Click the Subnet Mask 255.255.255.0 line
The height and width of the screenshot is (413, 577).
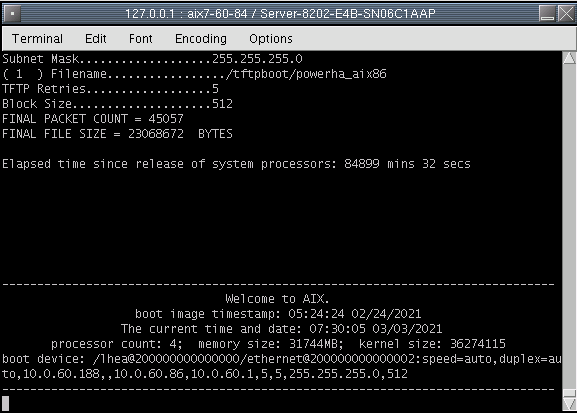pos(152,59)
